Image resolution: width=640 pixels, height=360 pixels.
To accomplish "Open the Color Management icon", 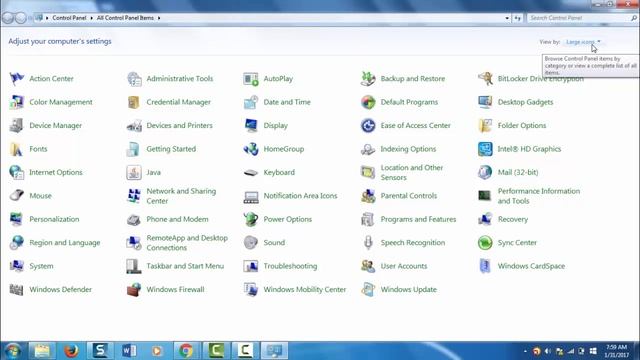I will pos(17,102).
